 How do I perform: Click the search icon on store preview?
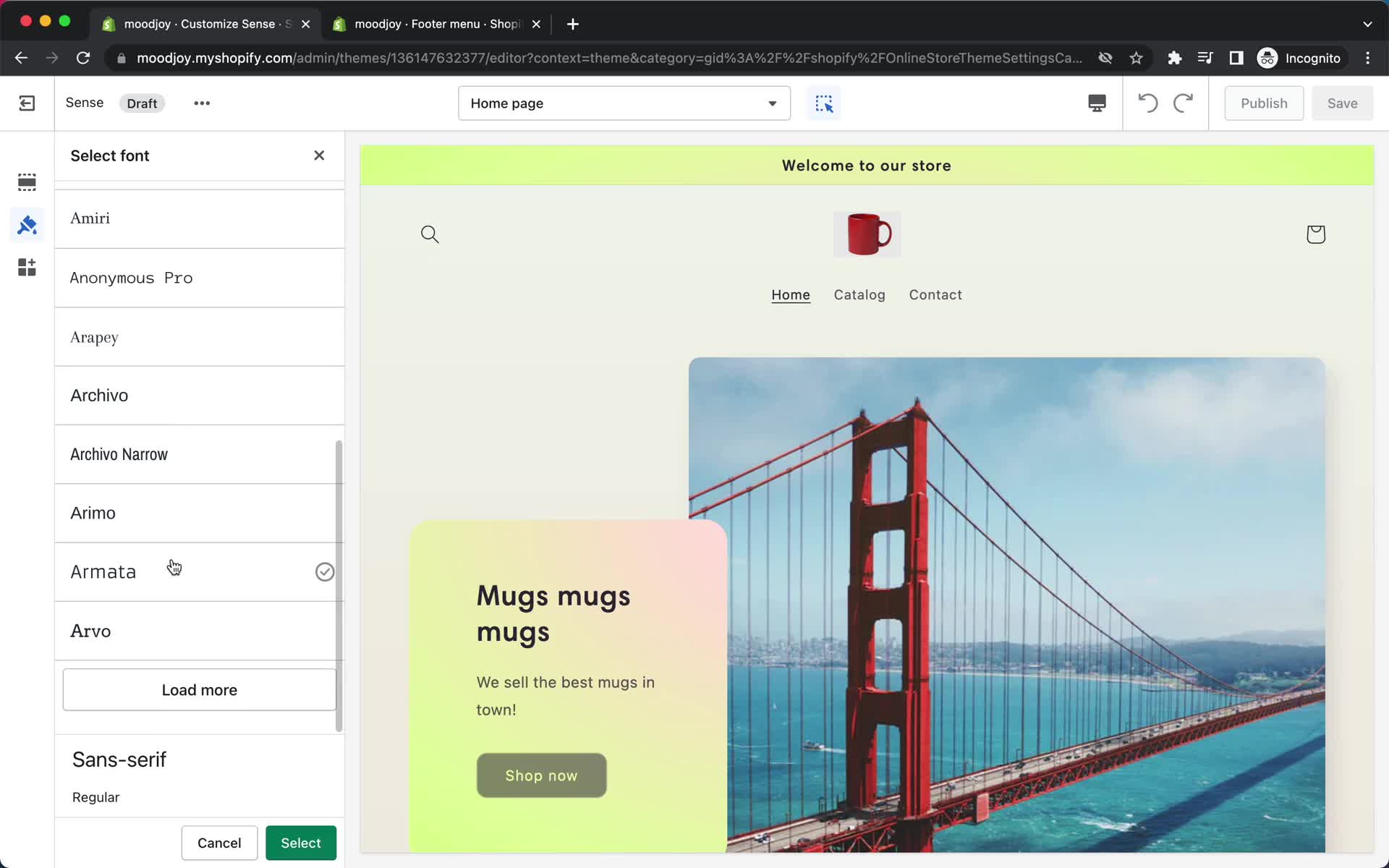pyautogui.click(x=429, y=233)
